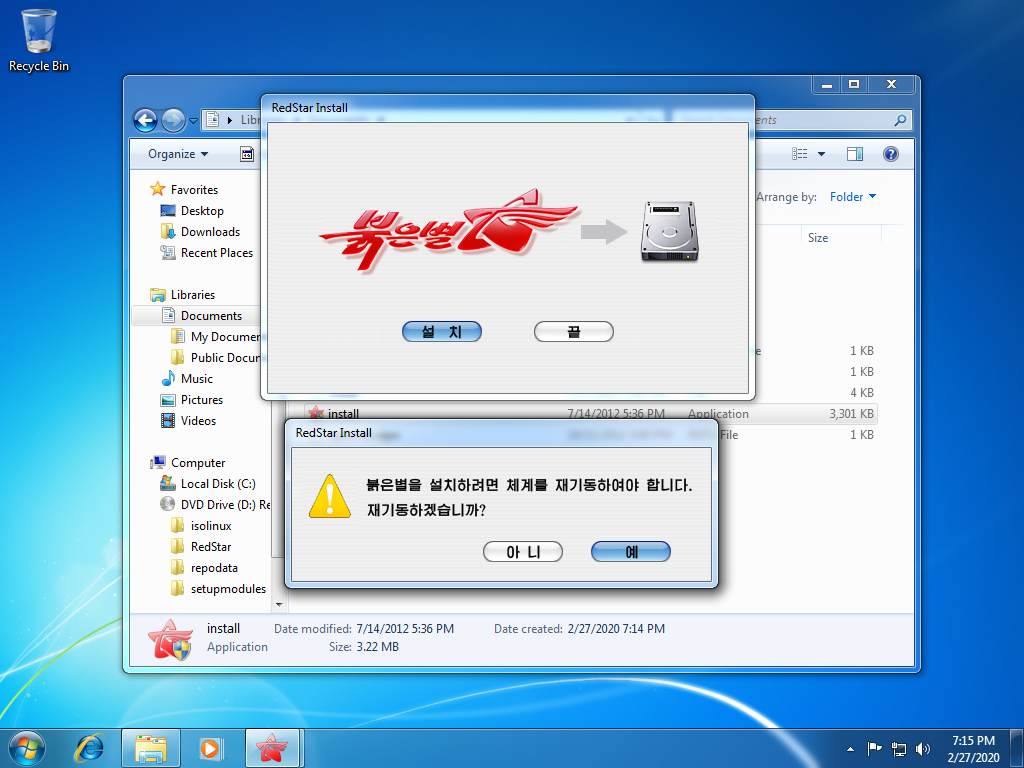The width and height of the screenshot is (1024, 768).
Task: Select Videos library in navigation pane
Action: pyautogui.click(x=198, y=421)
